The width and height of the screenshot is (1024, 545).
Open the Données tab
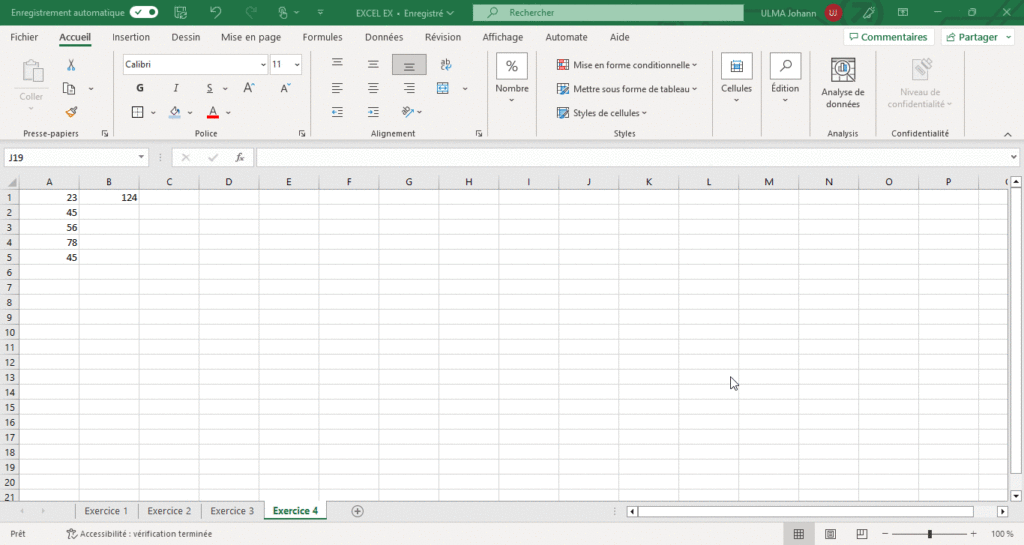[x=384, y=37]
